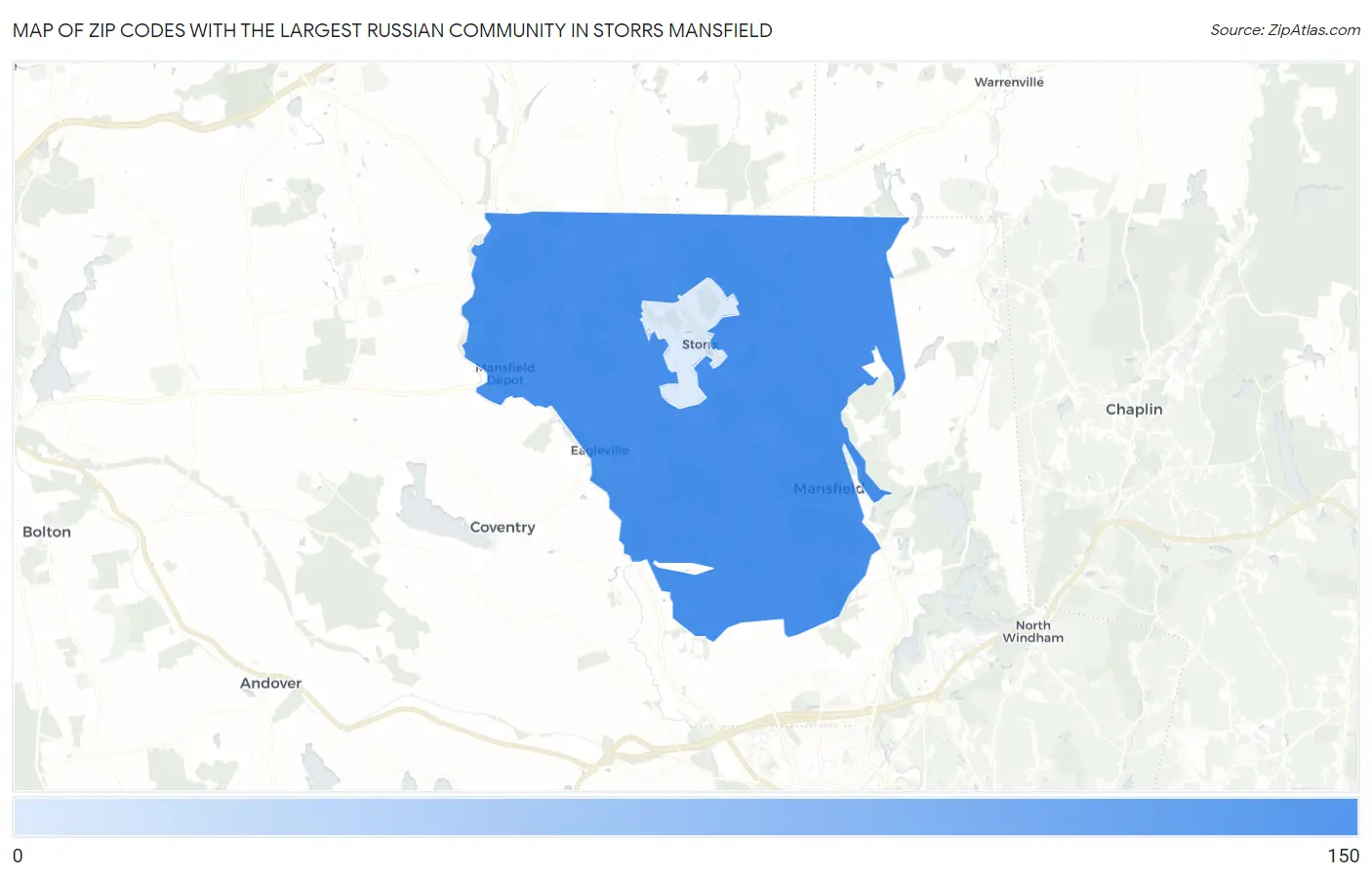Screen dimensions: 1372x877
Task: Click the Source: ZipAtlas.com text
Action: [x=1285, y=30]
